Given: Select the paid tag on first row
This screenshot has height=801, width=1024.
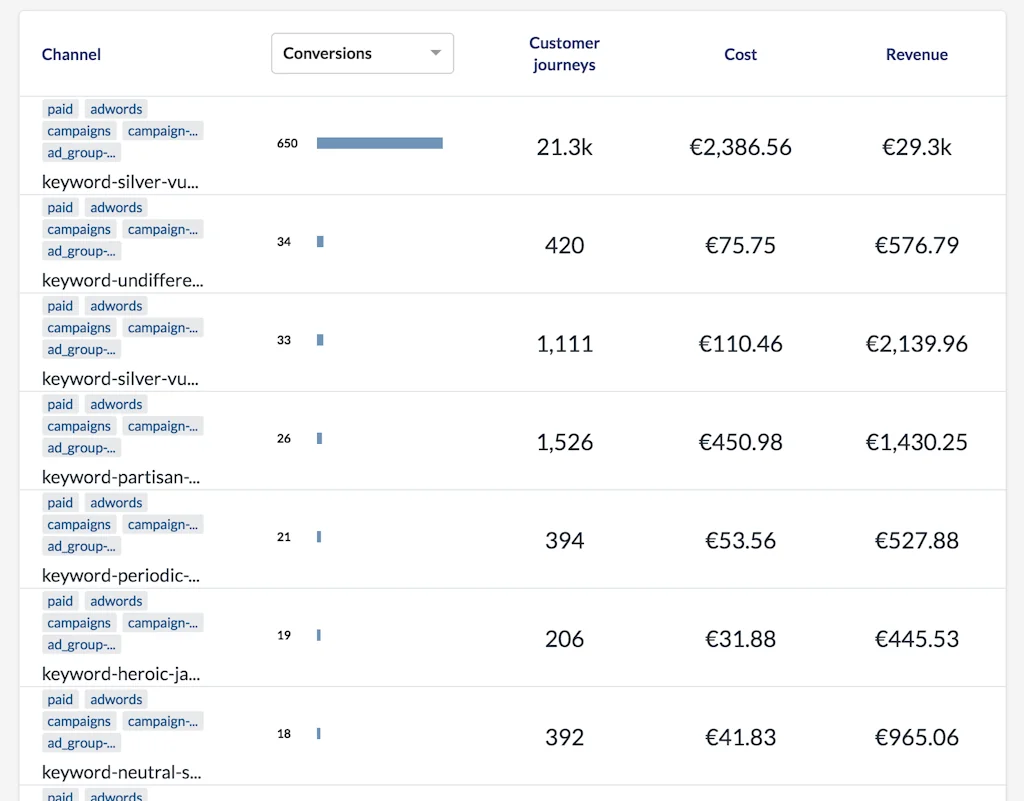Looking at the screenshot, I should pos(59,108).
